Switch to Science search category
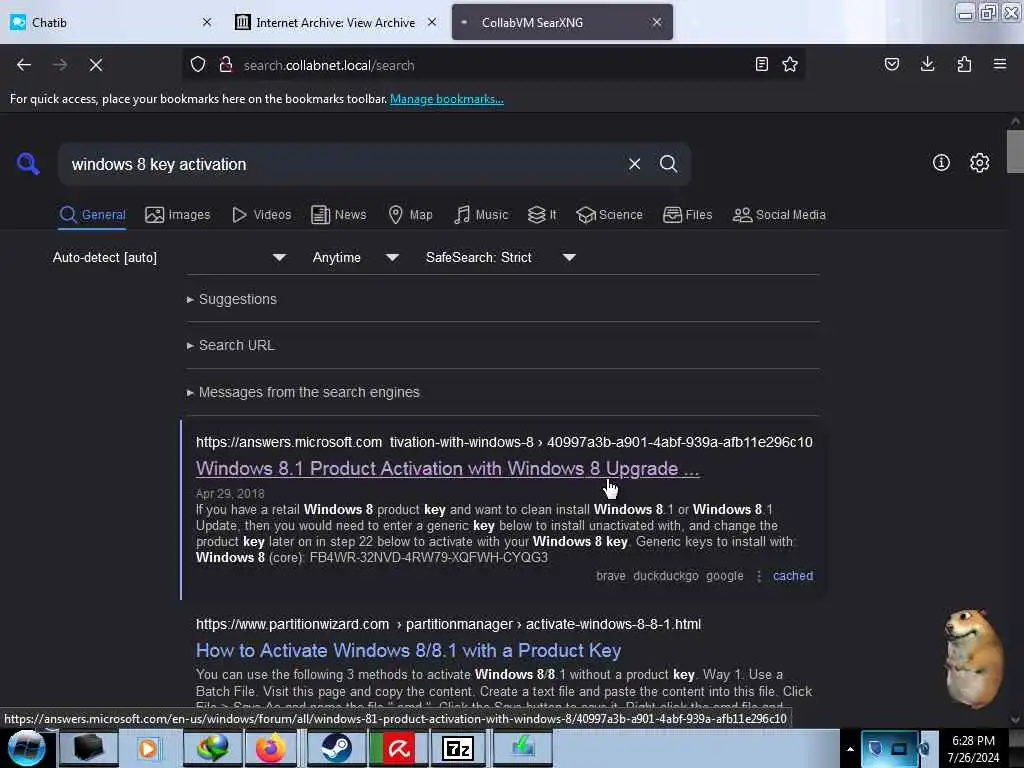 (609, 215)
